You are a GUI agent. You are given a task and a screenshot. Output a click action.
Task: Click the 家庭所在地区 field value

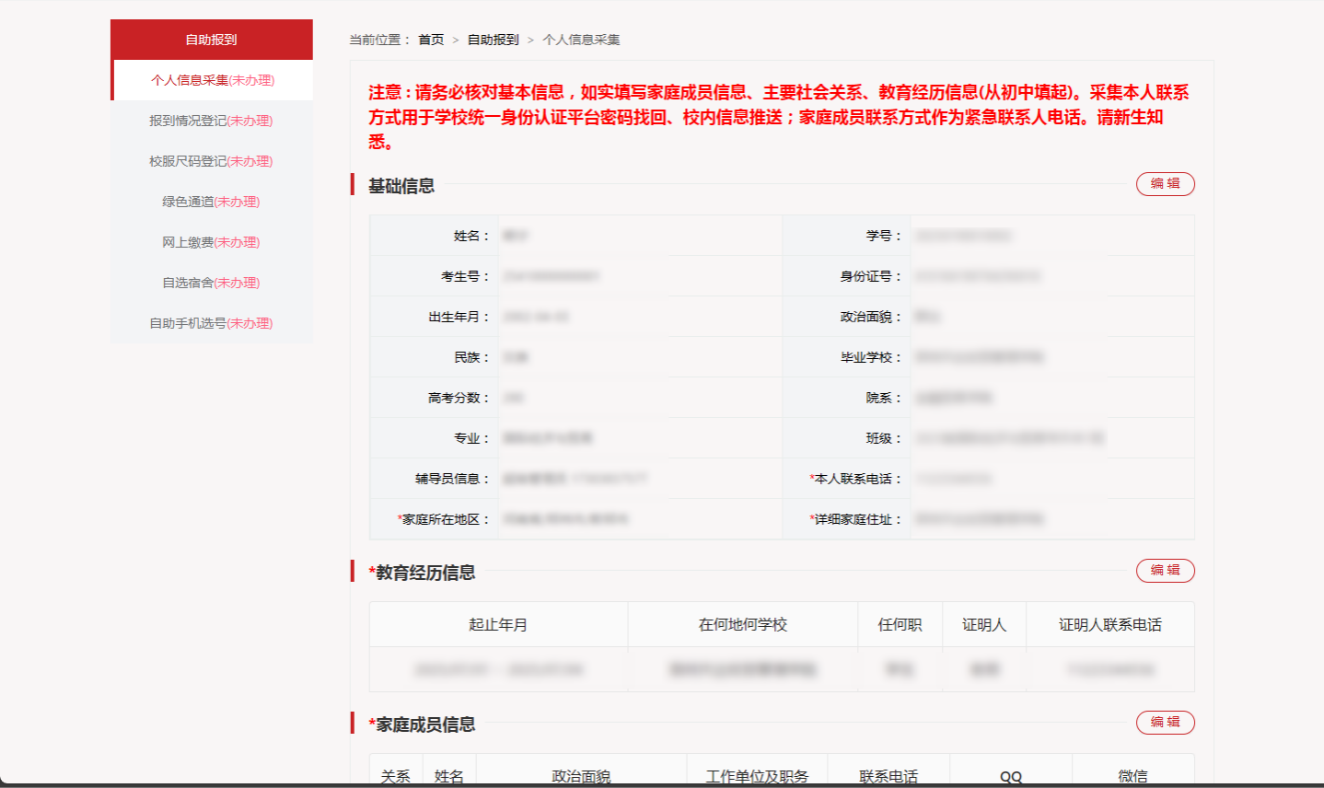pyautogui.click(x=566, y=520)
